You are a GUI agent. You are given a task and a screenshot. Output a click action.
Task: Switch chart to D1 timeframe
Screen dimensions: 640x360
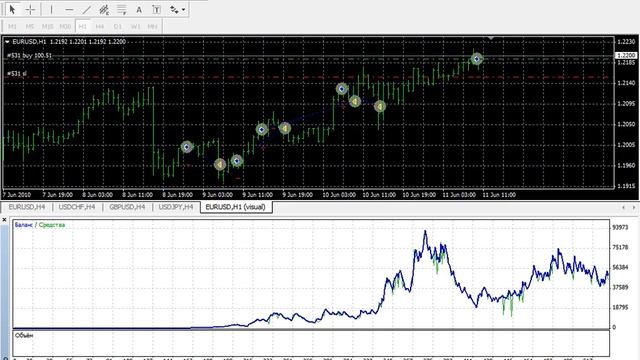[x=118, y=26]
